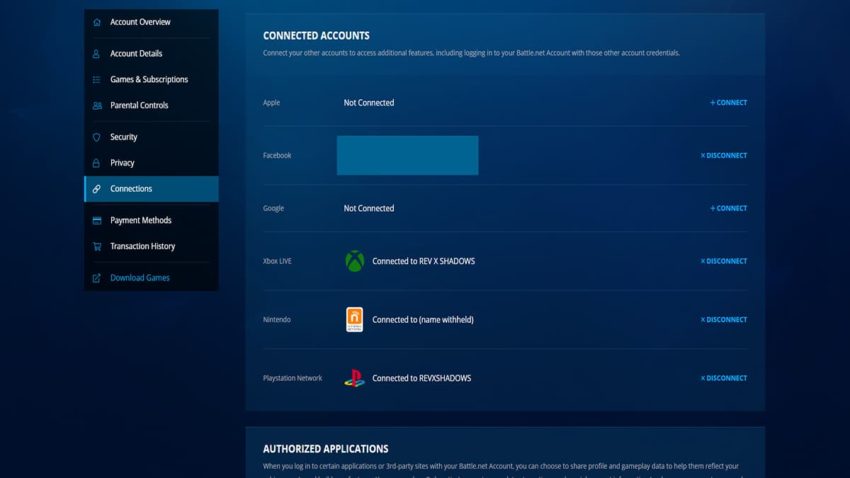Click the Nintendo row label
This screenshot has width=850, height=478.
[276, 320]
